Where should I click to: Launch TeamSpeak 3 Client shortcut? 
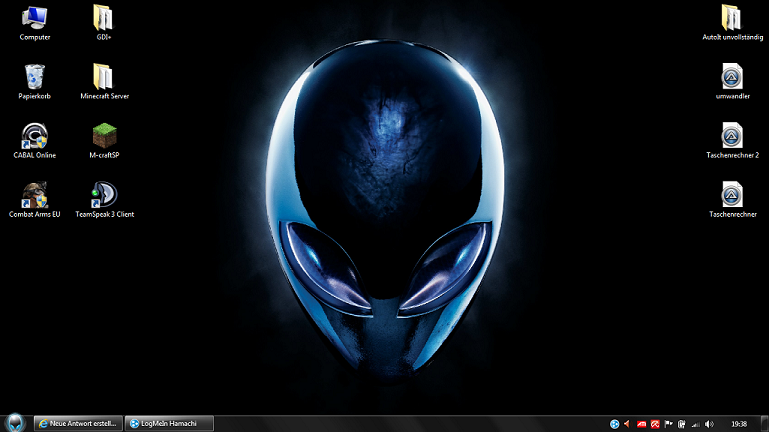pyautogui.click(x=104, y=194)
